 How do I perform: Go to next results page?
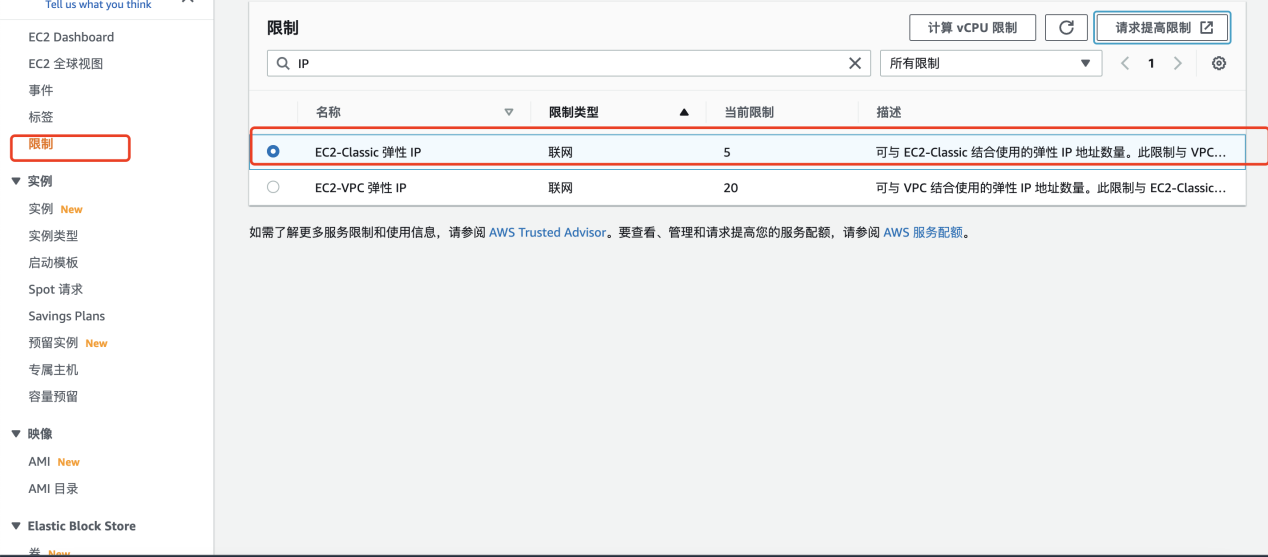(x=1177, y=63)
